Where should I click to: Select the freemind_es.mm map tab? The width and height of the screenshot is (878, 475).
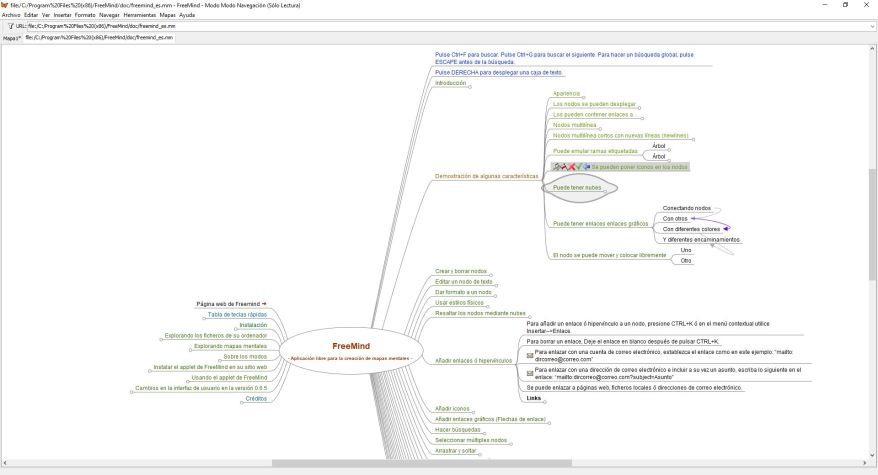tap(99, 38)
